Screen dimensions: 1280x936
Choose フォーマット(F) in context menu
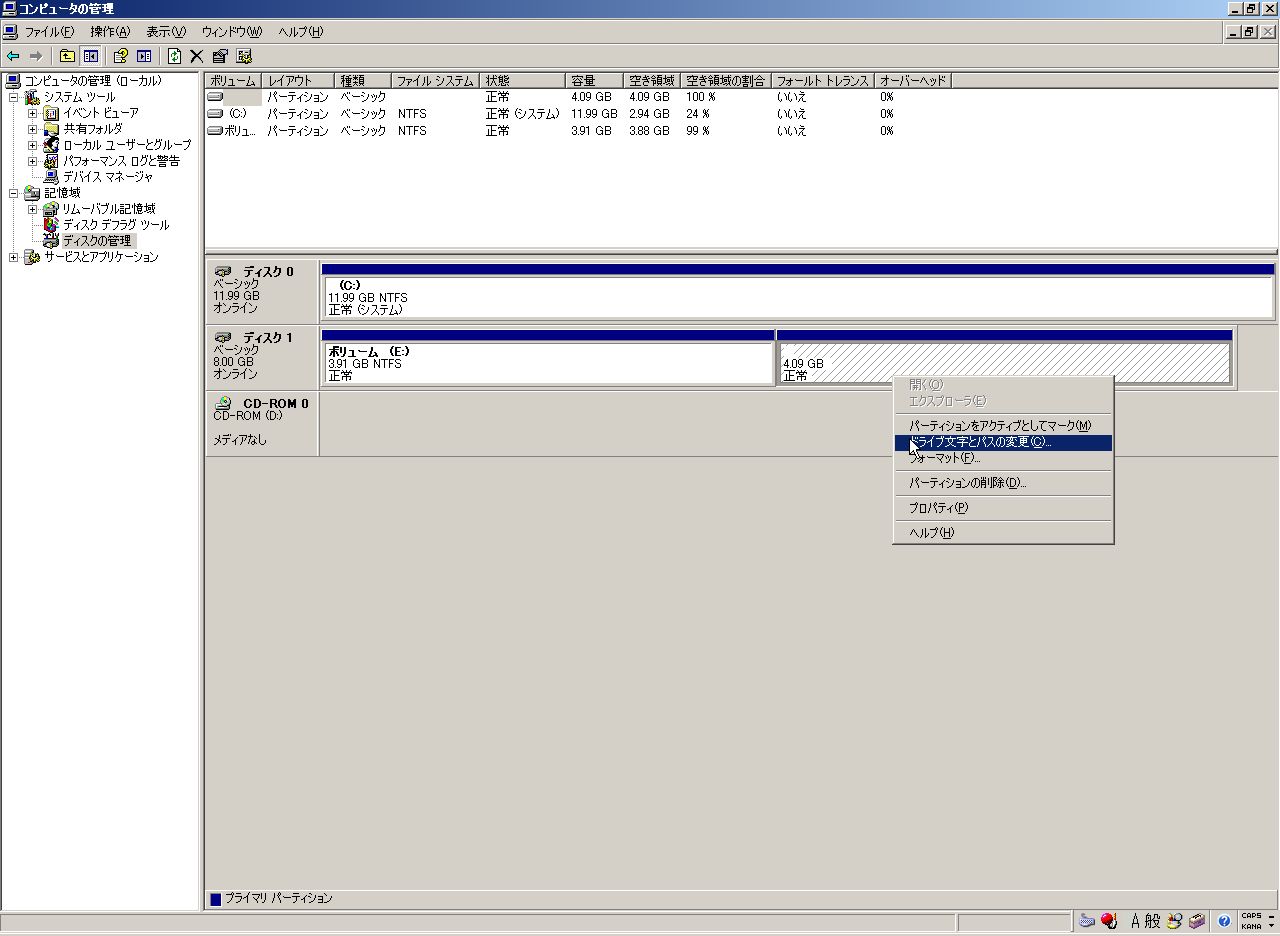1003,458
